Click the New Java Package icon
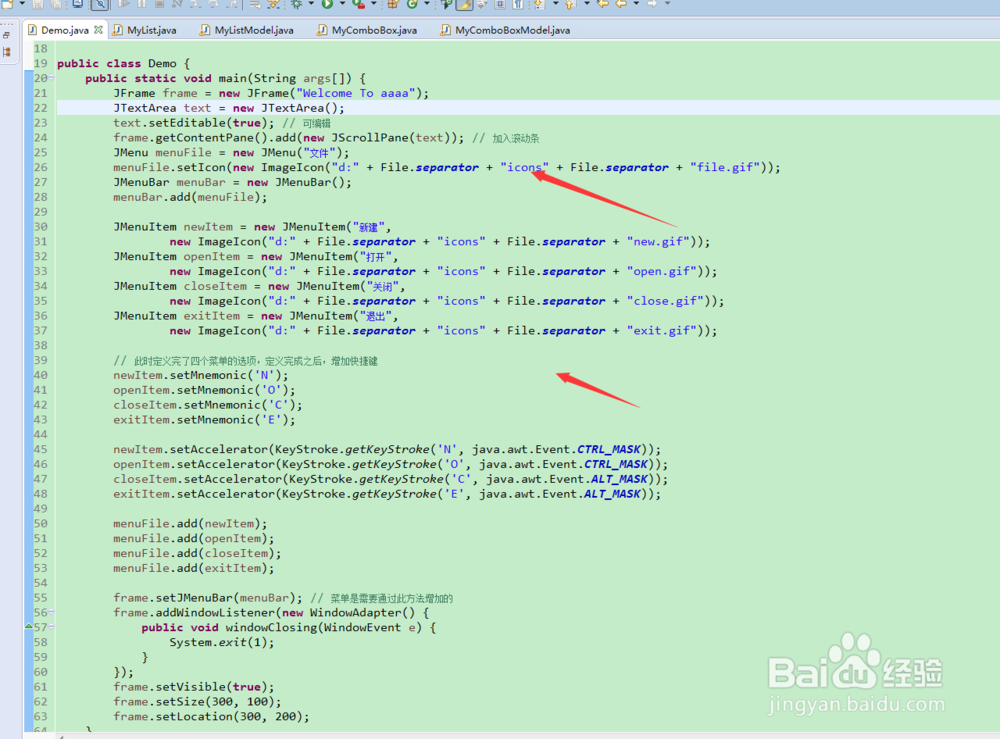The image size is (1000, 739). coord(393,4)
